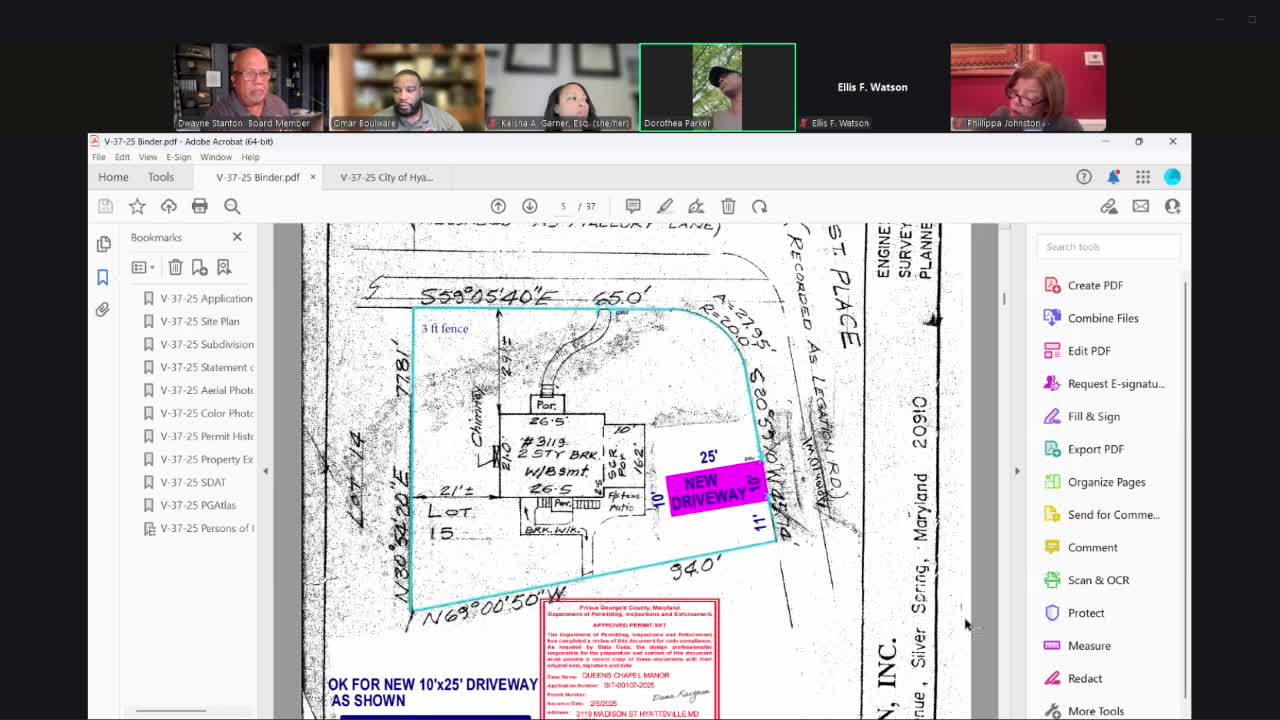Close the Bookmarks panel
The width and height of the screenshot is (1280, 720).
tap(237, 237)
